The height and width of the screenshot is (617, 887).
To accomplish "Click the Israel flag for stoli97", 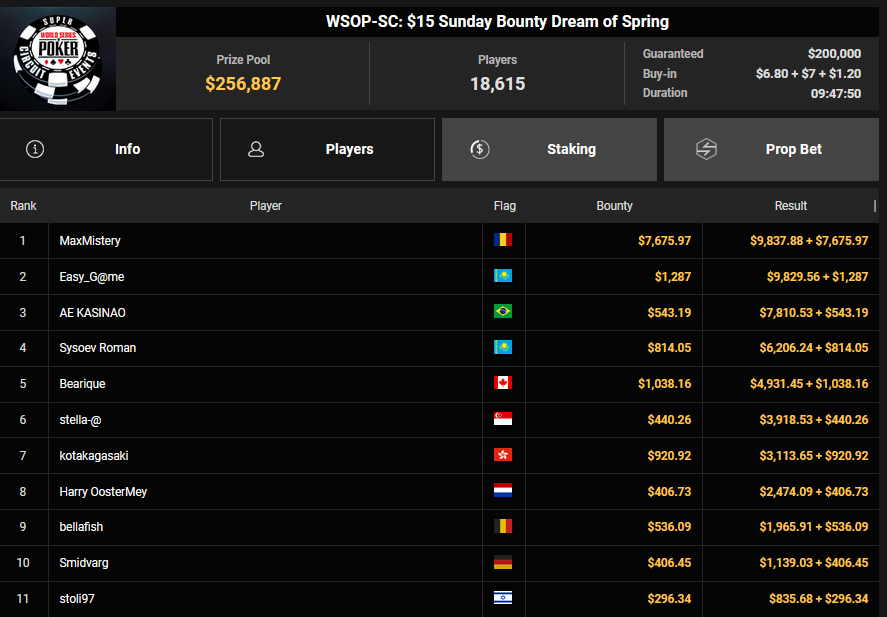I will coord(503,599).
